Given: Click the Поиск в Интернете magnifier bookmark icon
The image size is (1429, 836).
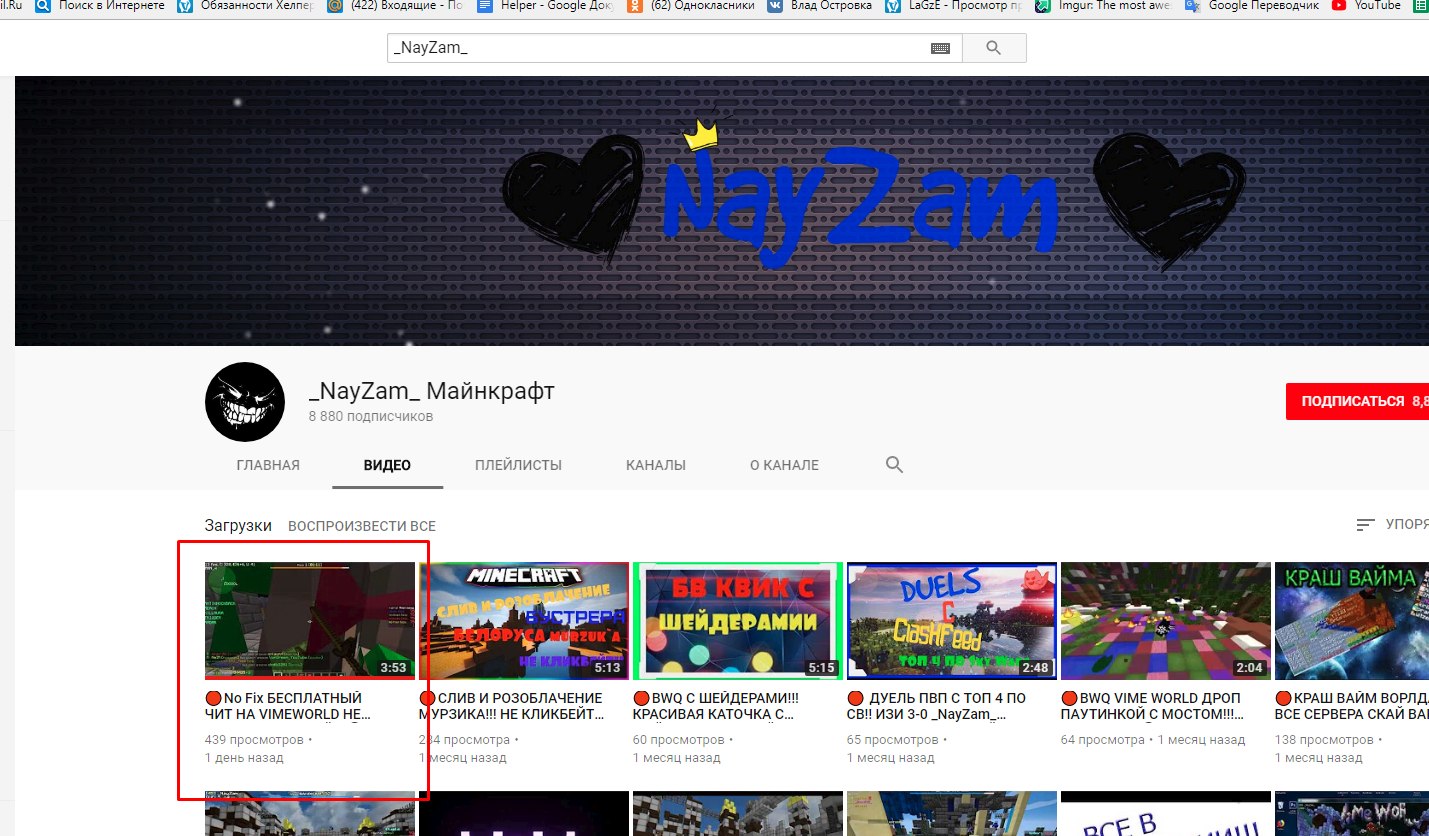Looking at the screenshot, I should tap(43, 6).
